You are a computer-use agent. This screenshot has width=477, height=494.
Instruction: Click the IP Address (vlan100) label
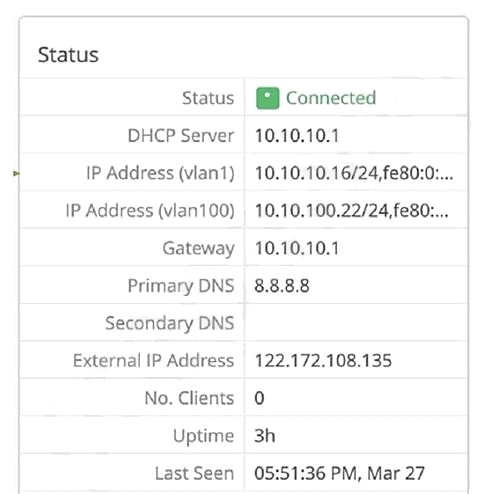(150, 211)
